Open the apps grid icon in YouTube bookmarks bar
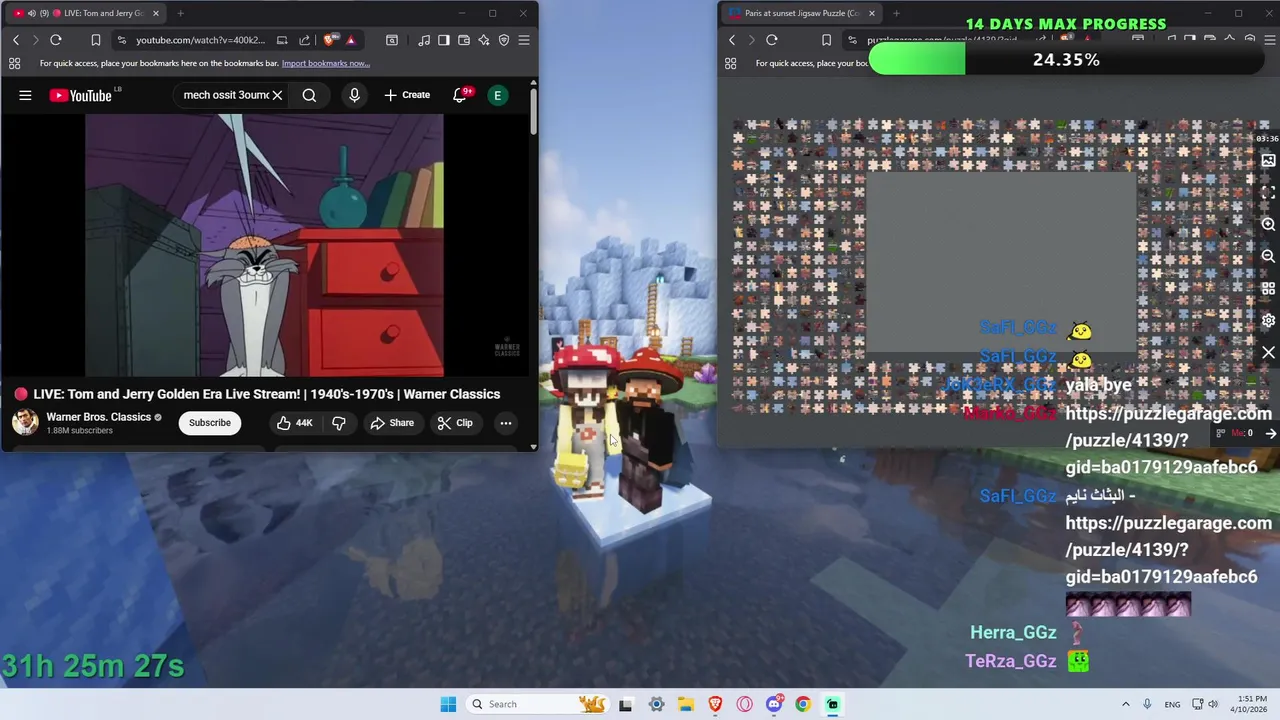Viewport: 1280px width, 720px height. point(15,63)
